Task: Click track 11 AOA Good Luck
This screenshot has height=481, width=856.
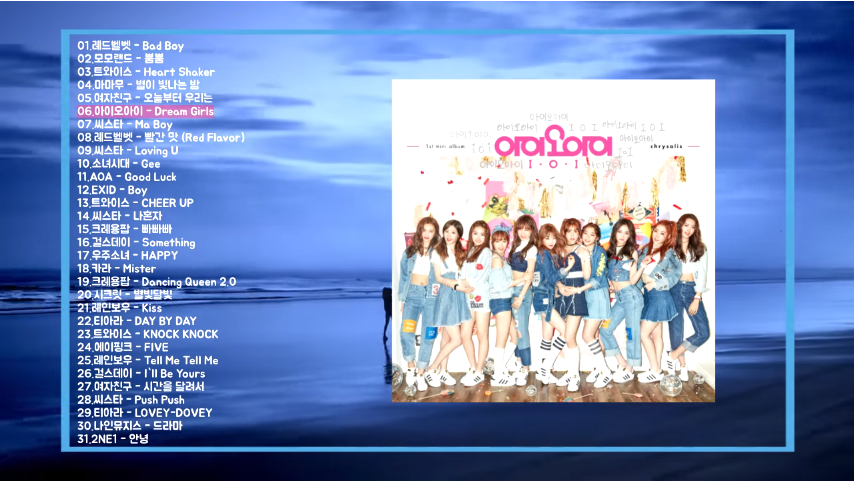Action: pyautogui.click(x=126, y=177)
